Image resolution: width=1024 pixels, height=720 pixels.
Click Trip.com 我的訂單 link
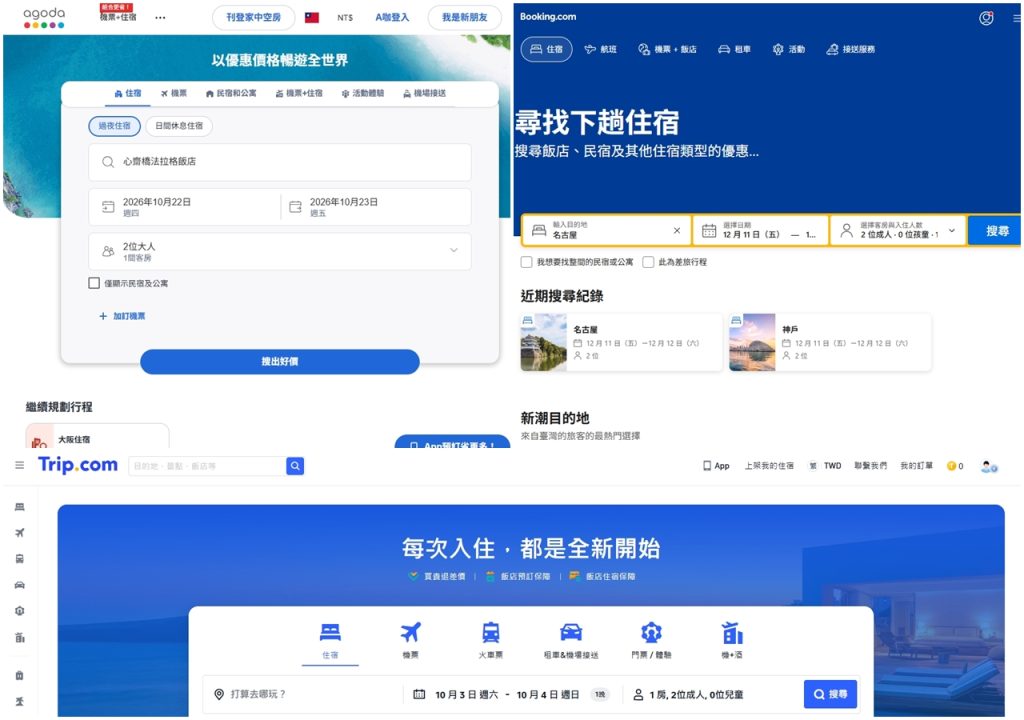916,466
